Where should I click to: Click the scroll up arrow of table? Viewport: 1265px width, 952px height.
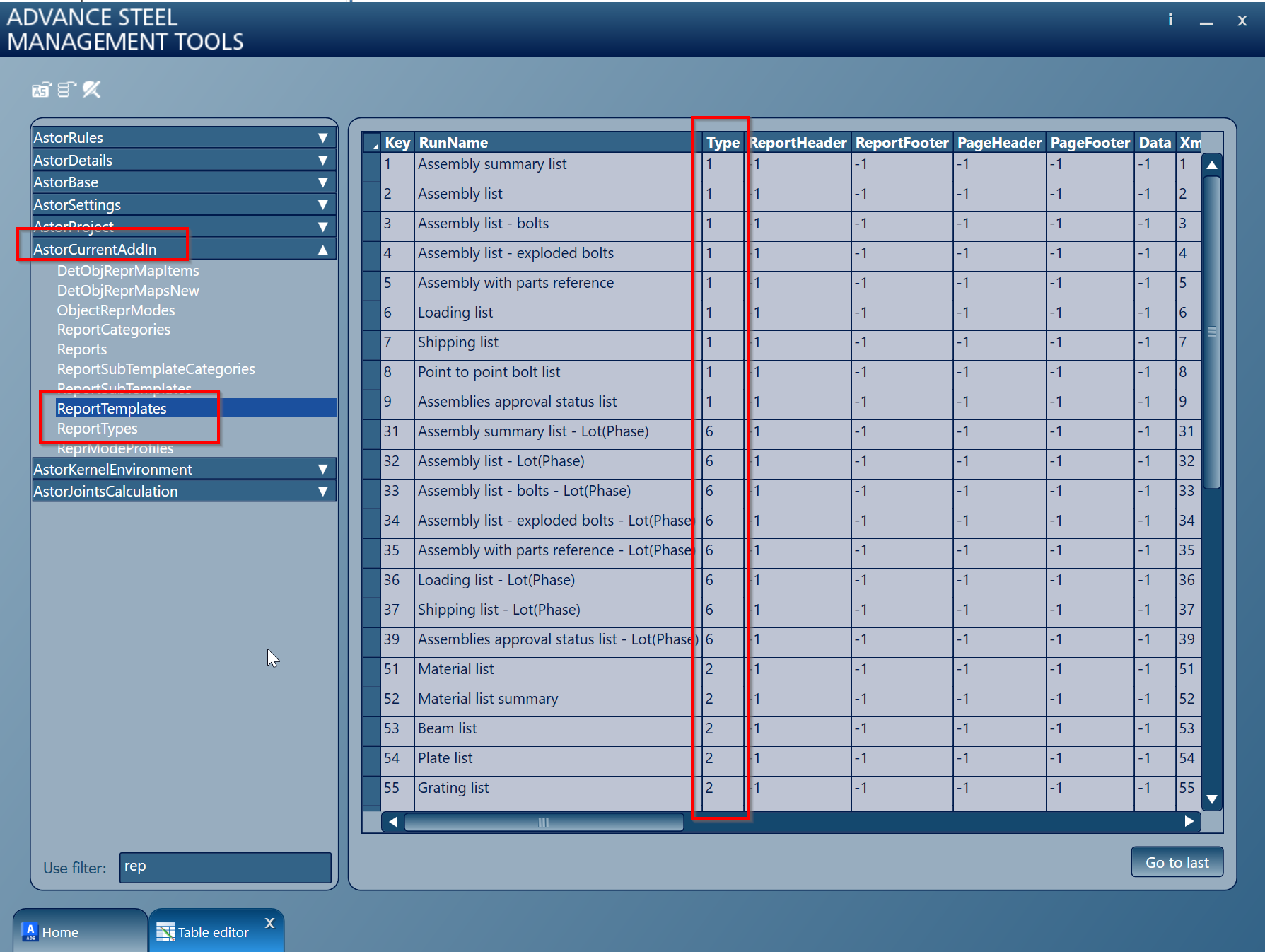tap(1212, 165)
